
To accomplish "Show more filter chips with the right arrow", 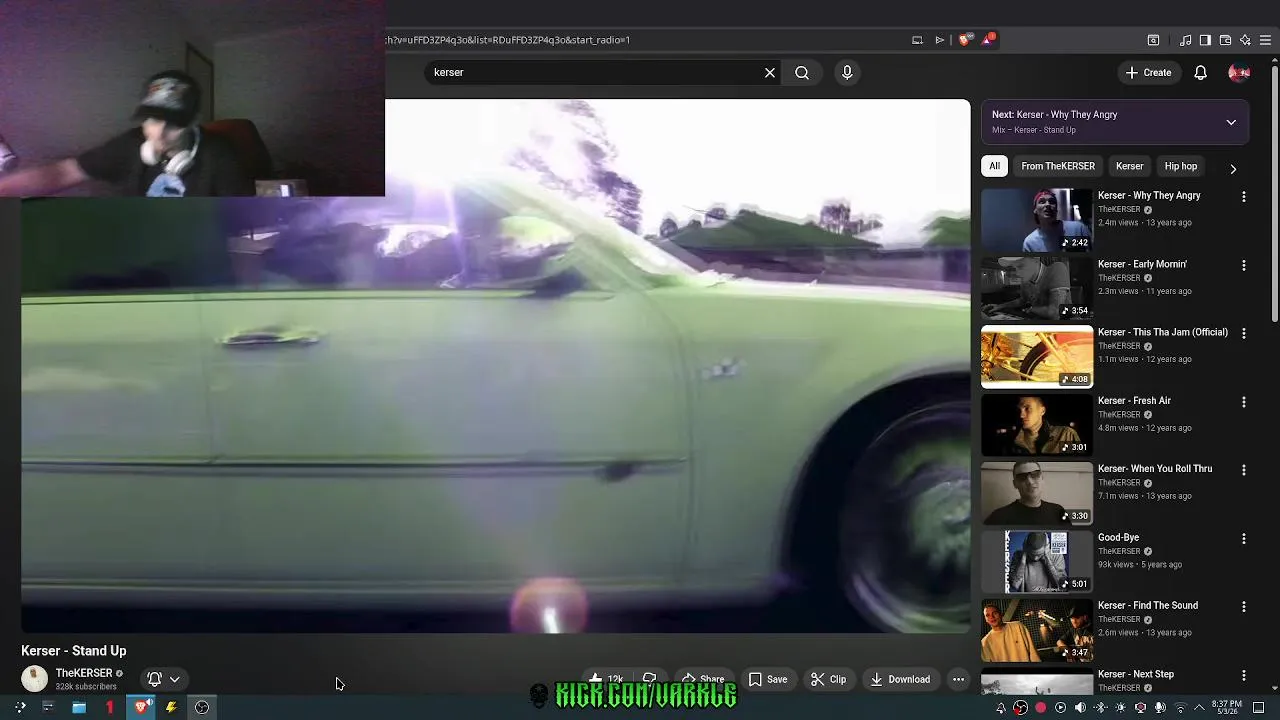I will coord(1233,169).
